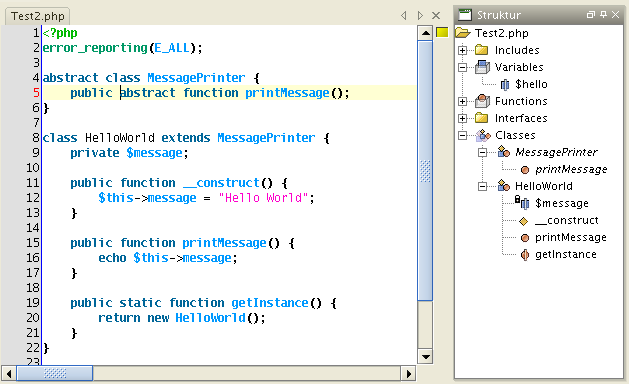The height and width of the screenshot is (384, 629).
Task: Click the HelloWorld class icon
Action: tap(504, 186)
